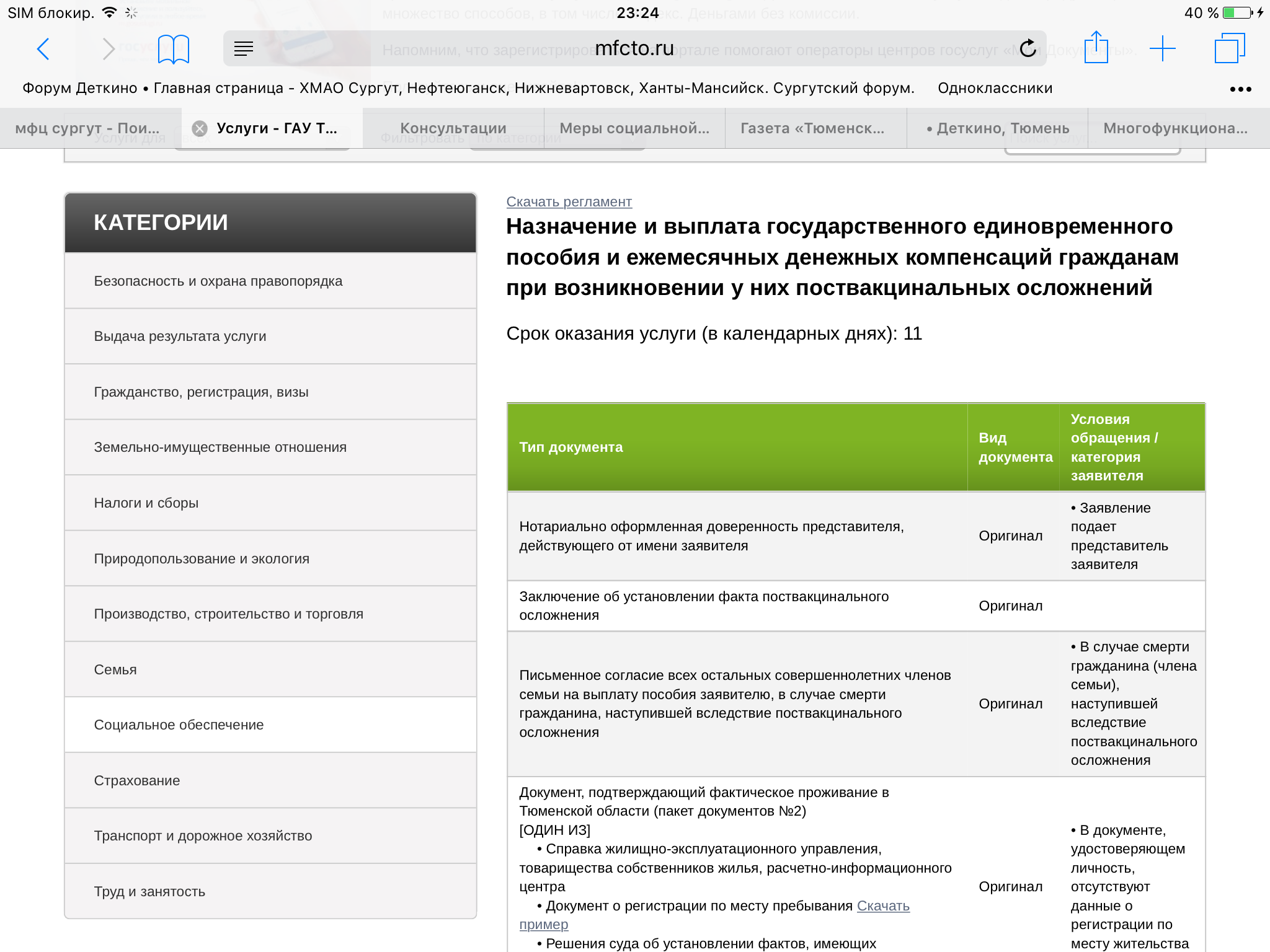Open the bookmarks book icon
Screen dimensions: 1270x952
coord(173,49)
